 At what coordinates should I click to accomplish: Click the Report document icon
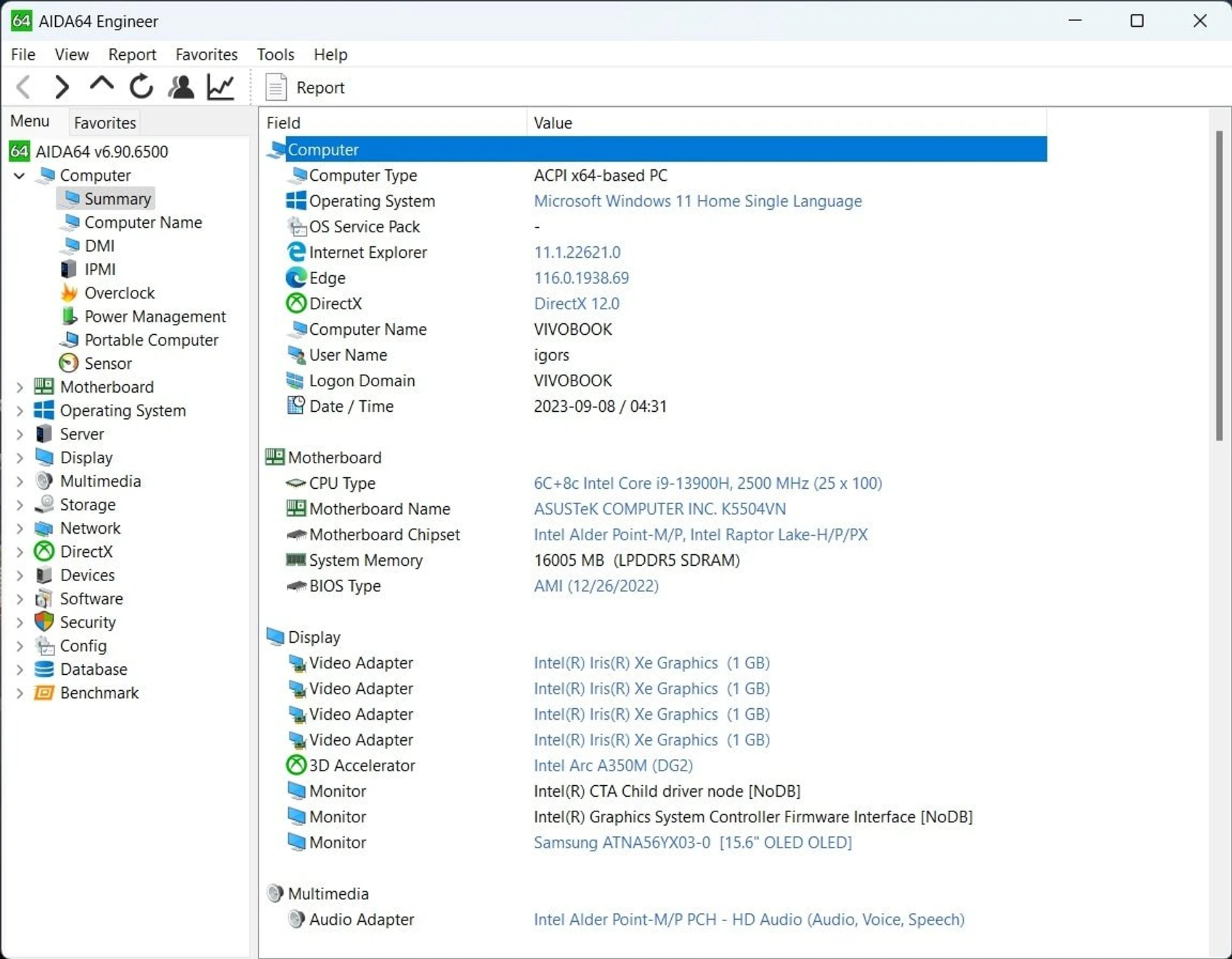[276, 87]
